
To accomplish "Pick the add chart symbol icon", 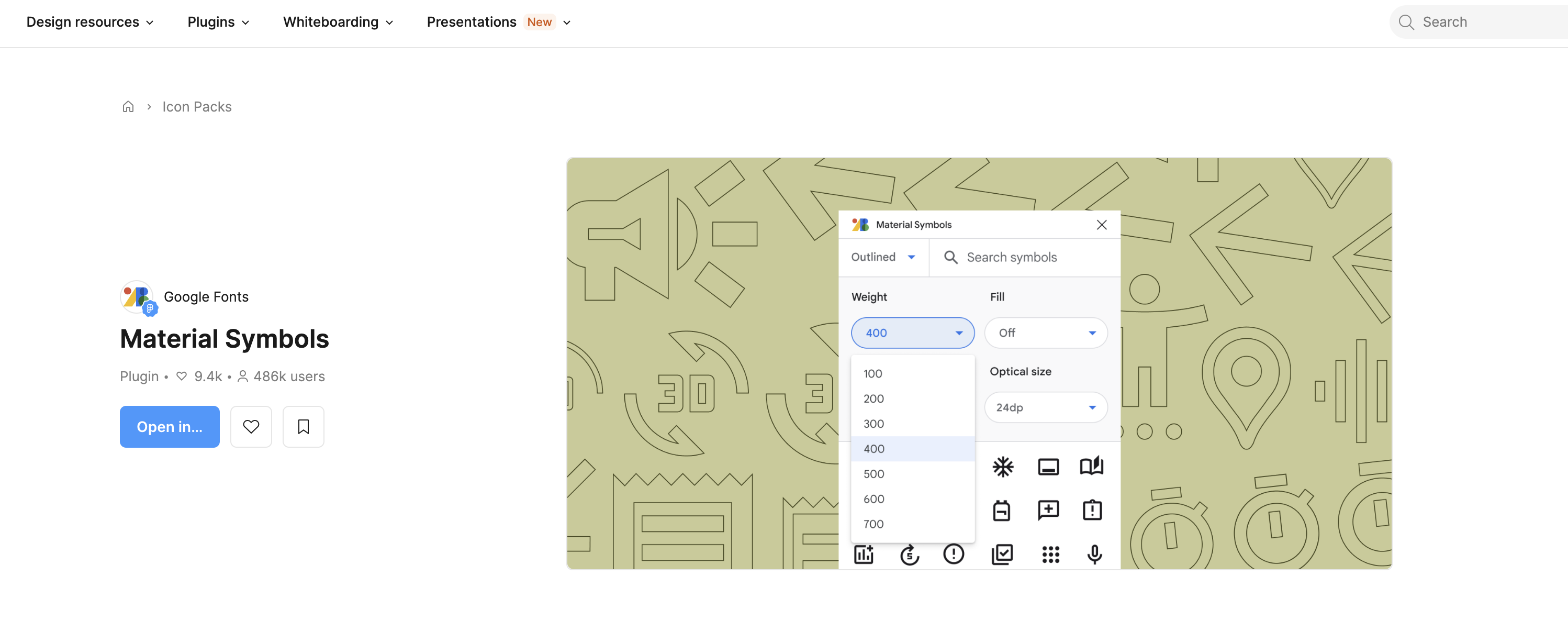I will [x=864, y=554].
